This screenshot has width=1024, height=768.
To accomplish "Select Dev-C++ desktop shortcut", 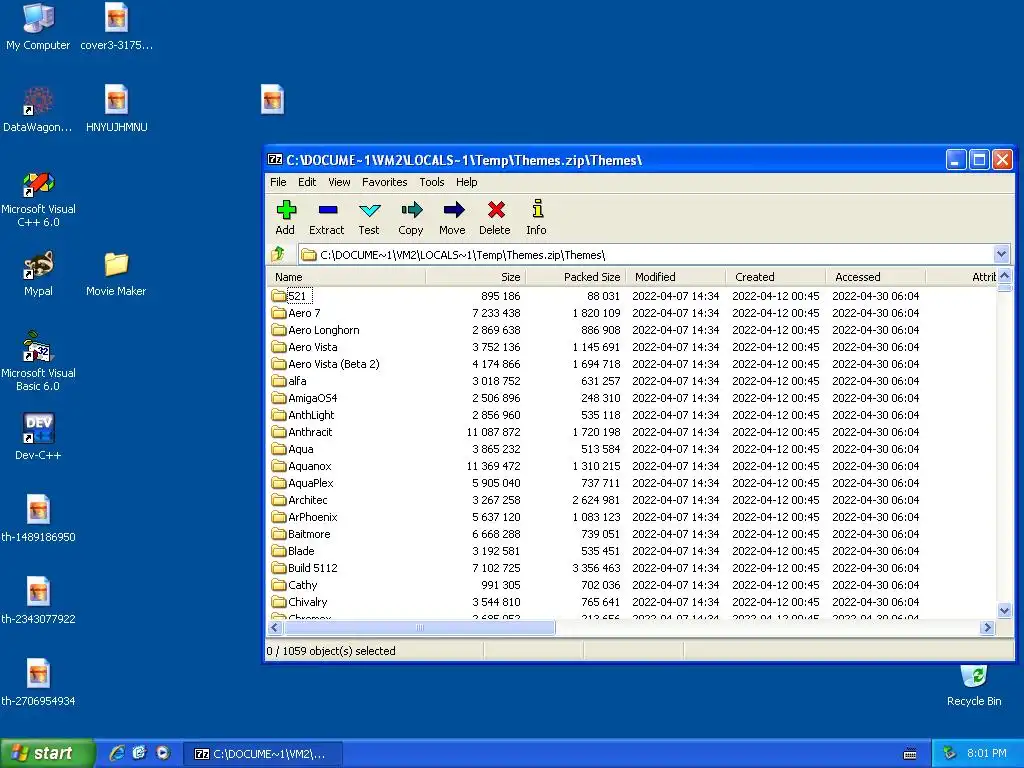I will 38,437.
